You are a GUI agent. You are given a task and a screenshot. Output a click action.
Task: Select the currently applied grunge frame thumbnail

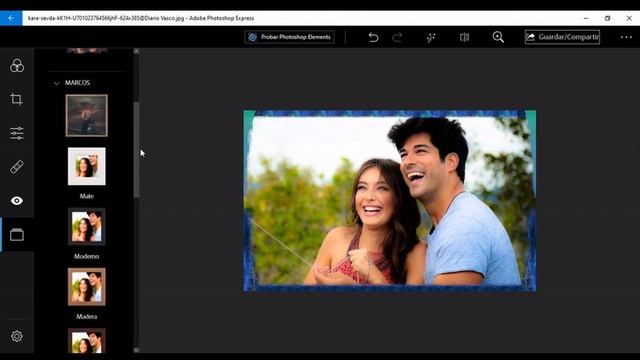coord(87,116)
